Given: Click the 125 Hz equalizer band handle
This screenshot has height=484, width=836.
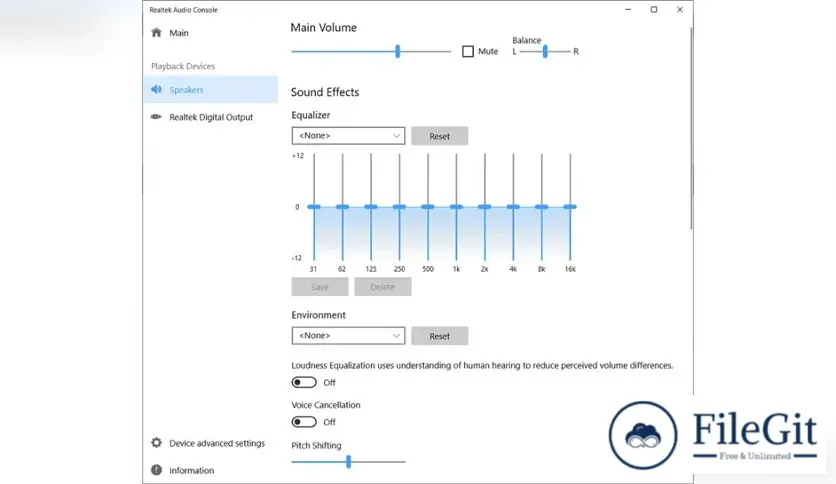Looking at the screenshot, I should 371,207.
